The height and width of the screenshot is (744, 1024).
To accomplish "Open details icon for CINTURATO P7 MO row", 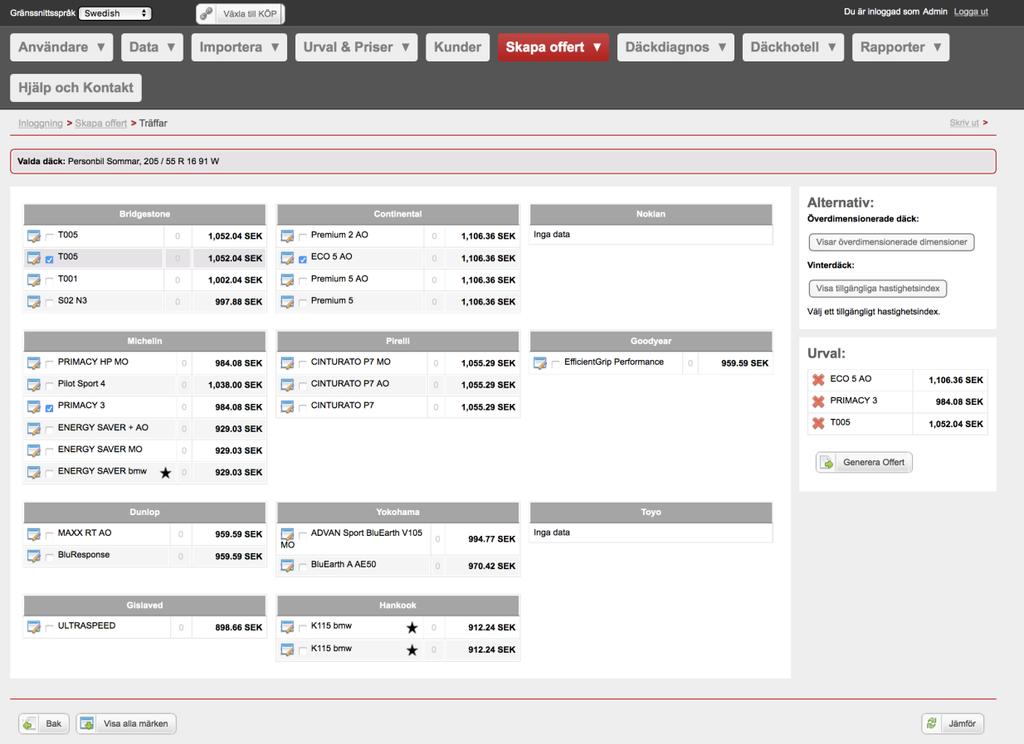I will 287,363.
